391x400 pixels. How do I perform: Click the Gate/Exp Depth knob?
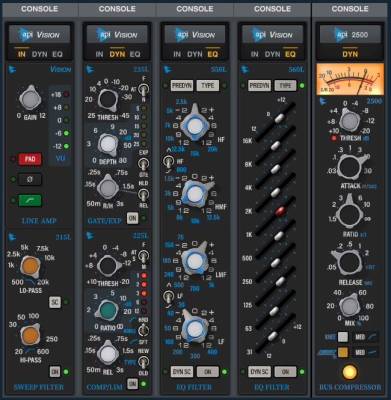pos(108,144)
